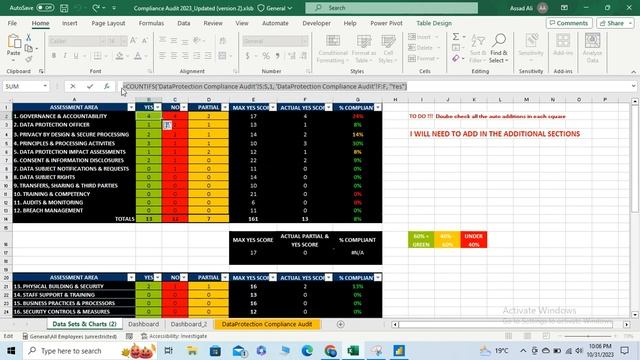
Task: Switch to the Power Pivot ribbon tab
Action: coord(386,23)
